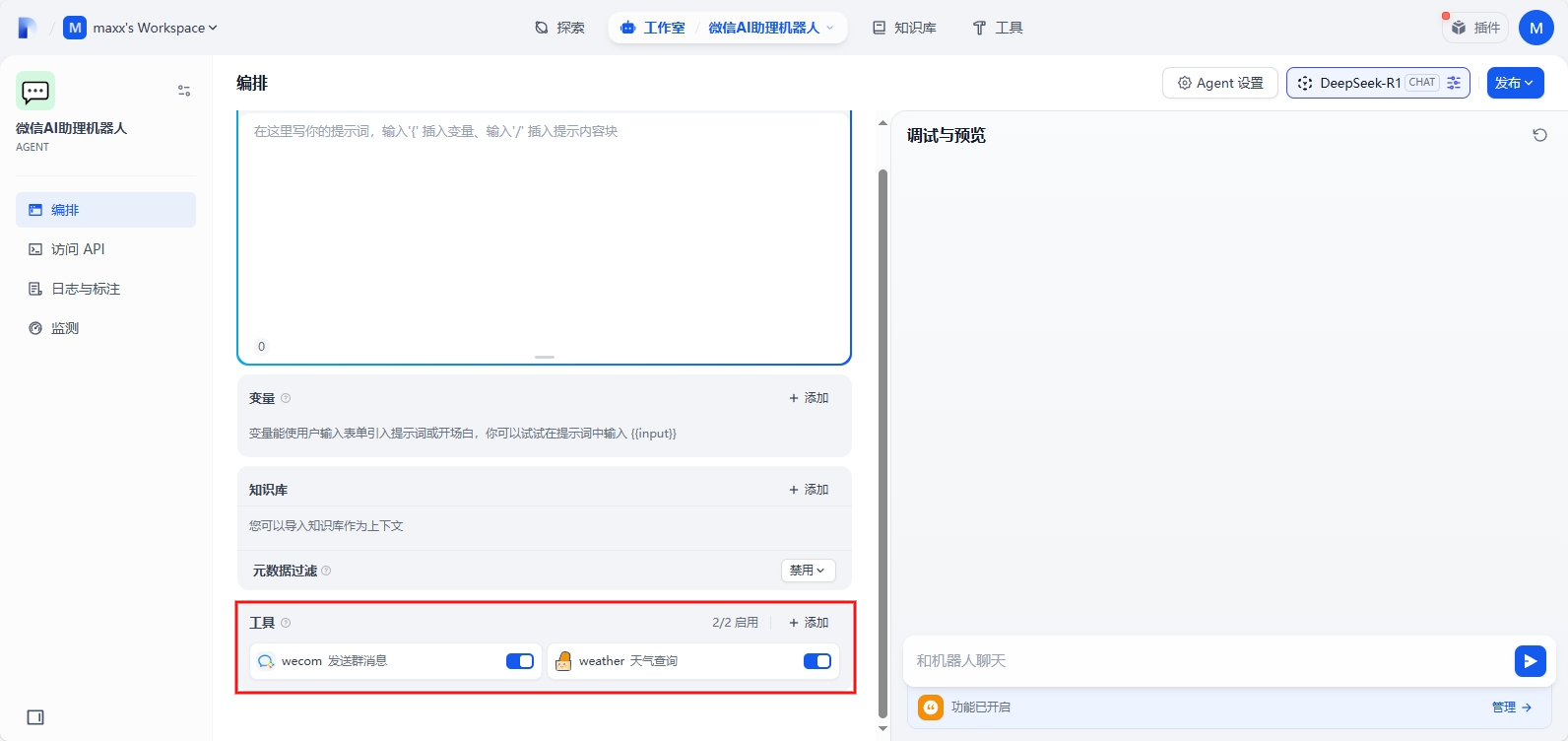1568x741 pixels.
Task: Open 监测 in the sidebar
Action: (105, 328)
